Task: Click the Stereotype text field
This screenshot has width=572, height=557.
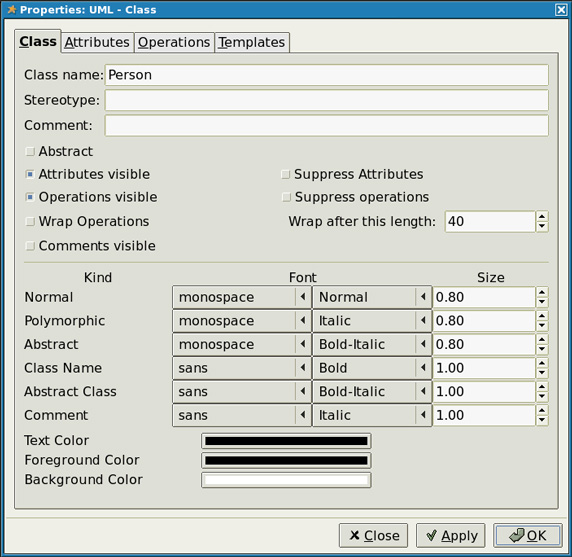Action: click(x=327, y=100)
